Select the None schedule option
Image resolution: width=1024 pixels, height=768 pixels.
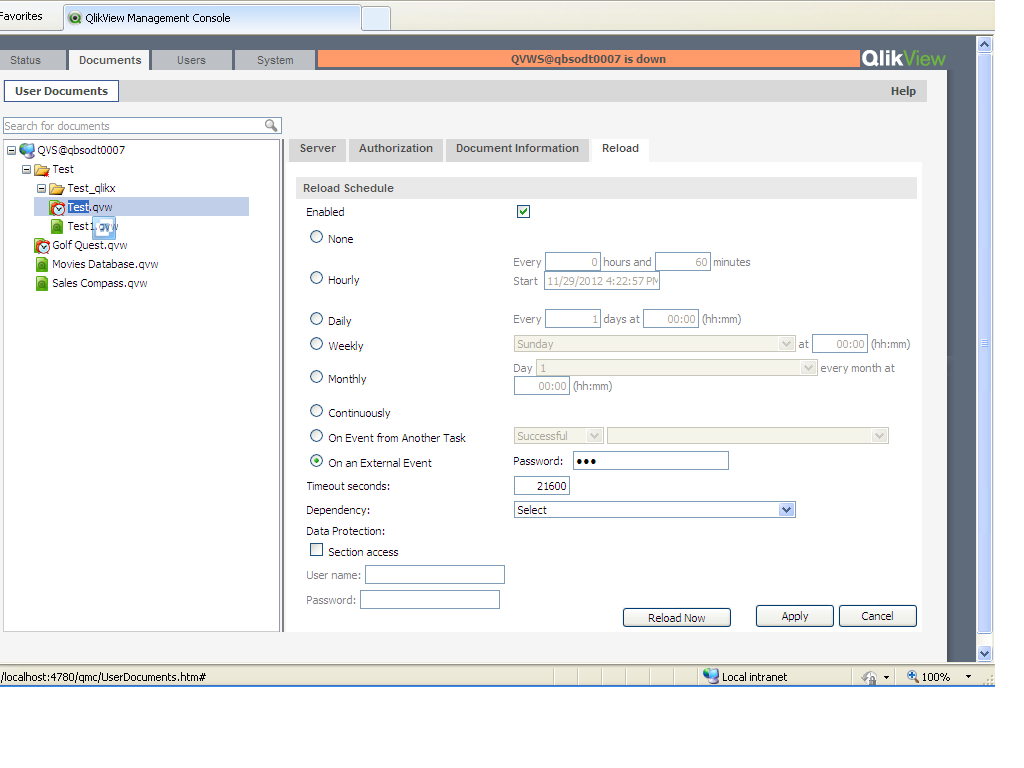pyautogui.click(x=316, y=237)
